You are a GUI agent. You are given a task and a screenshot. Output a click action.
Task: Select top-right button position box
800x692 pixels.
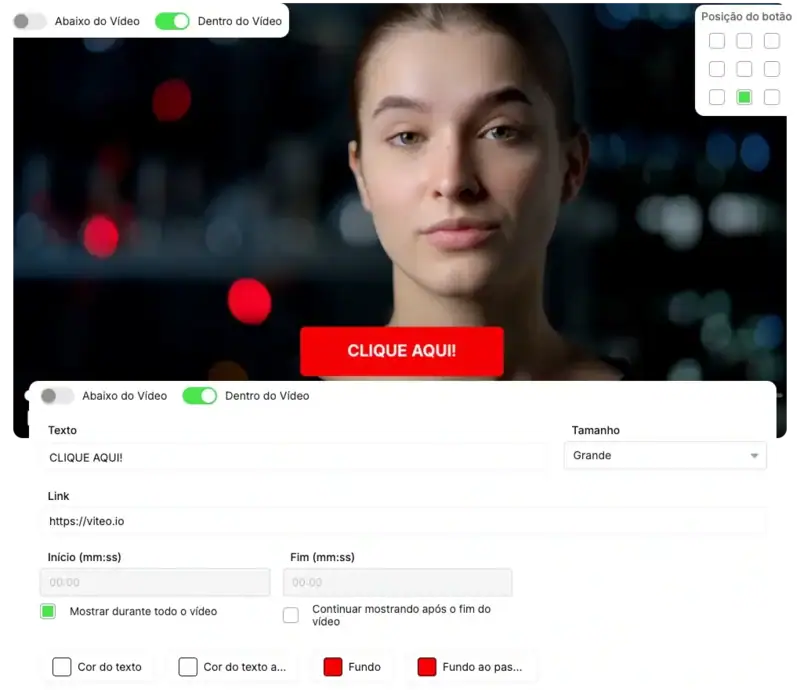[772, 41]
